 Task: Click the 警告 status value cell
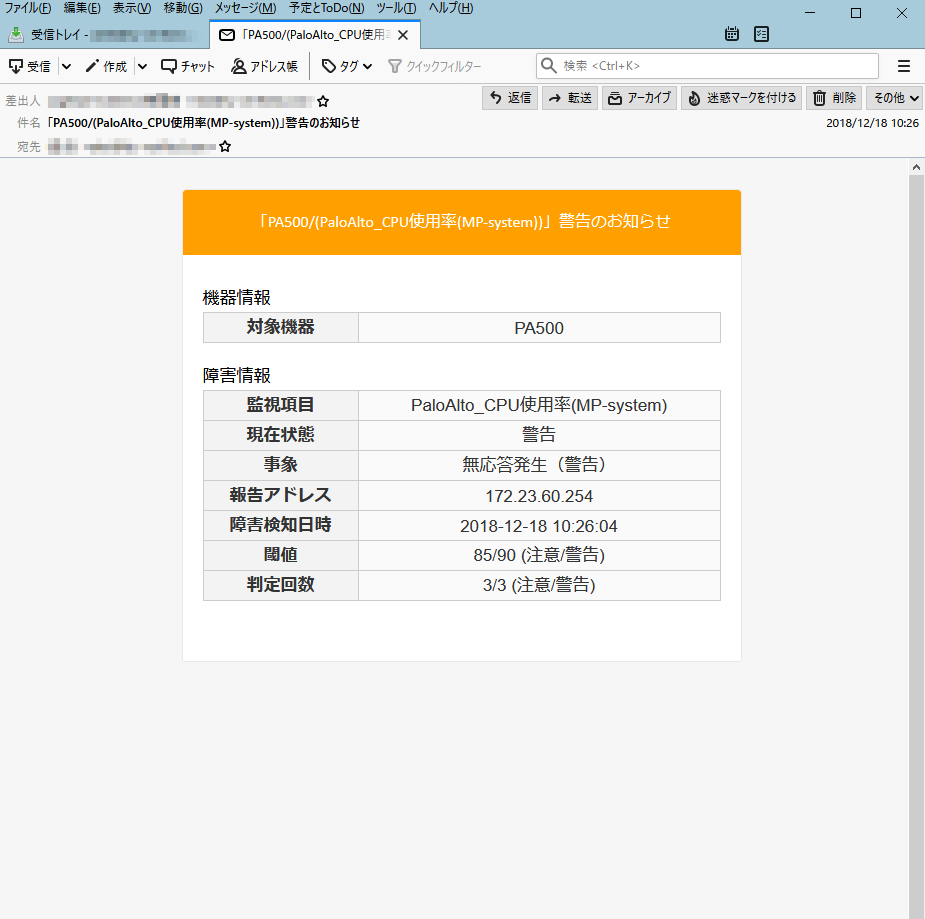[x=539, y=435]
